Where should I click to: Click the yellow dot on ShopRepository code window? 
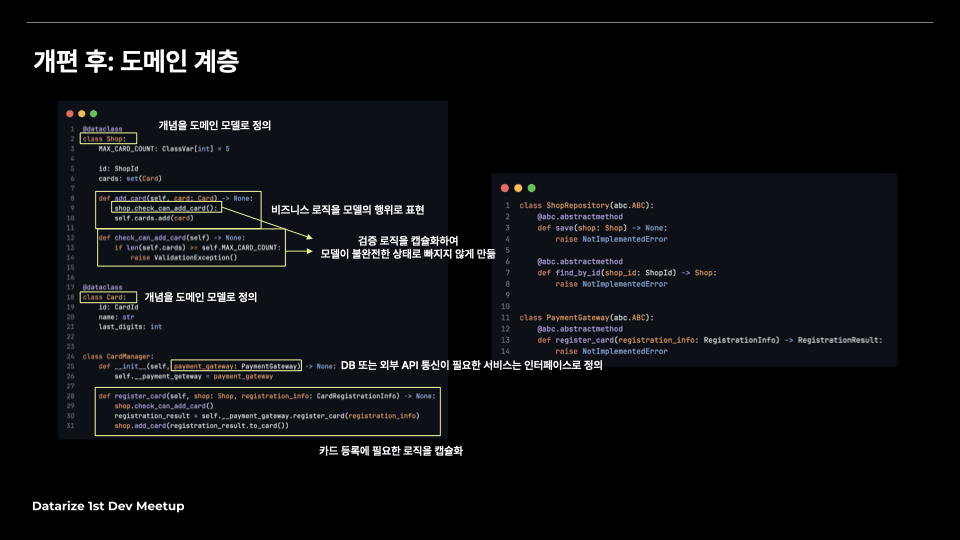[x=518, y=188]
